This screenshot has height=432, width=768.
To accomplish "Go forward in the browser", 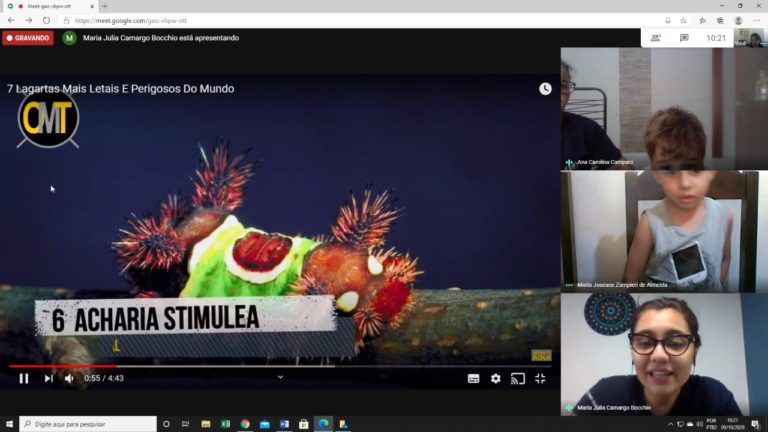I will pos(28,21).
